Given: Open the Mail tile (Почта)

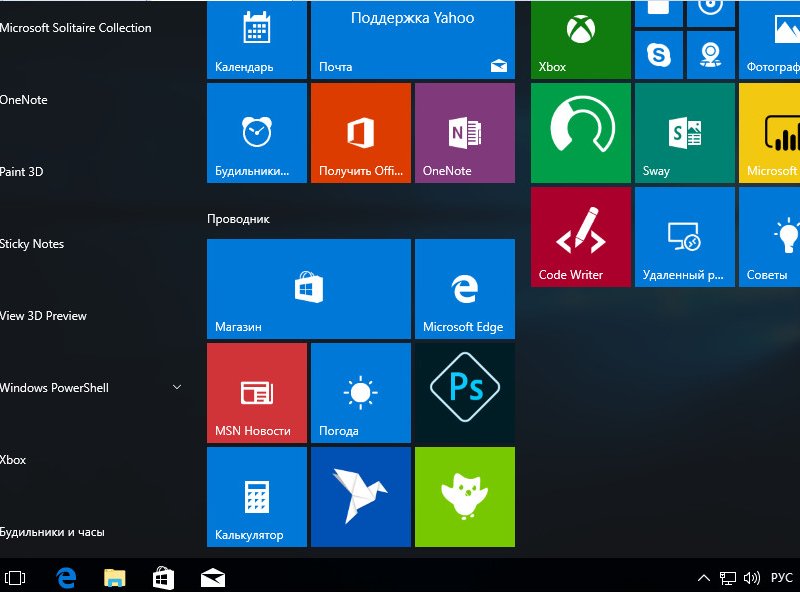Looking at the screenshot, I should [413, 40].
